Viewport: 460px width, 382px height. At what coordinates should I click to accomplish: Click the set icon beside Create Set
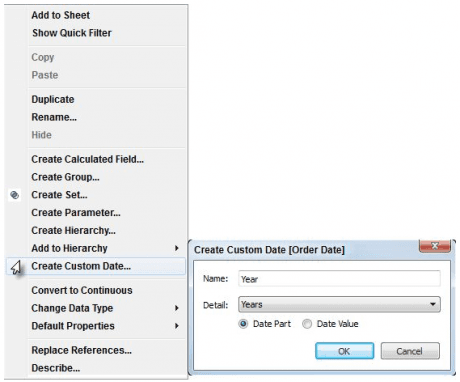point(14,195)
